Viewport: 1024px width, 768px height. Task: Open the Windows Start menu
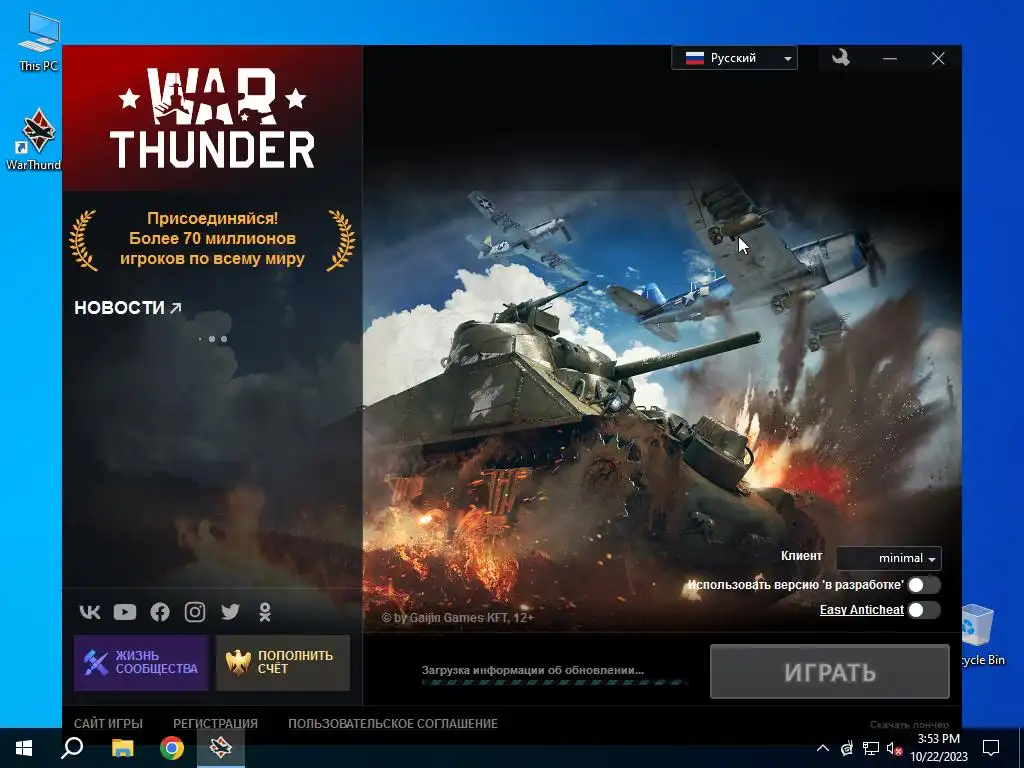point(24,748)
